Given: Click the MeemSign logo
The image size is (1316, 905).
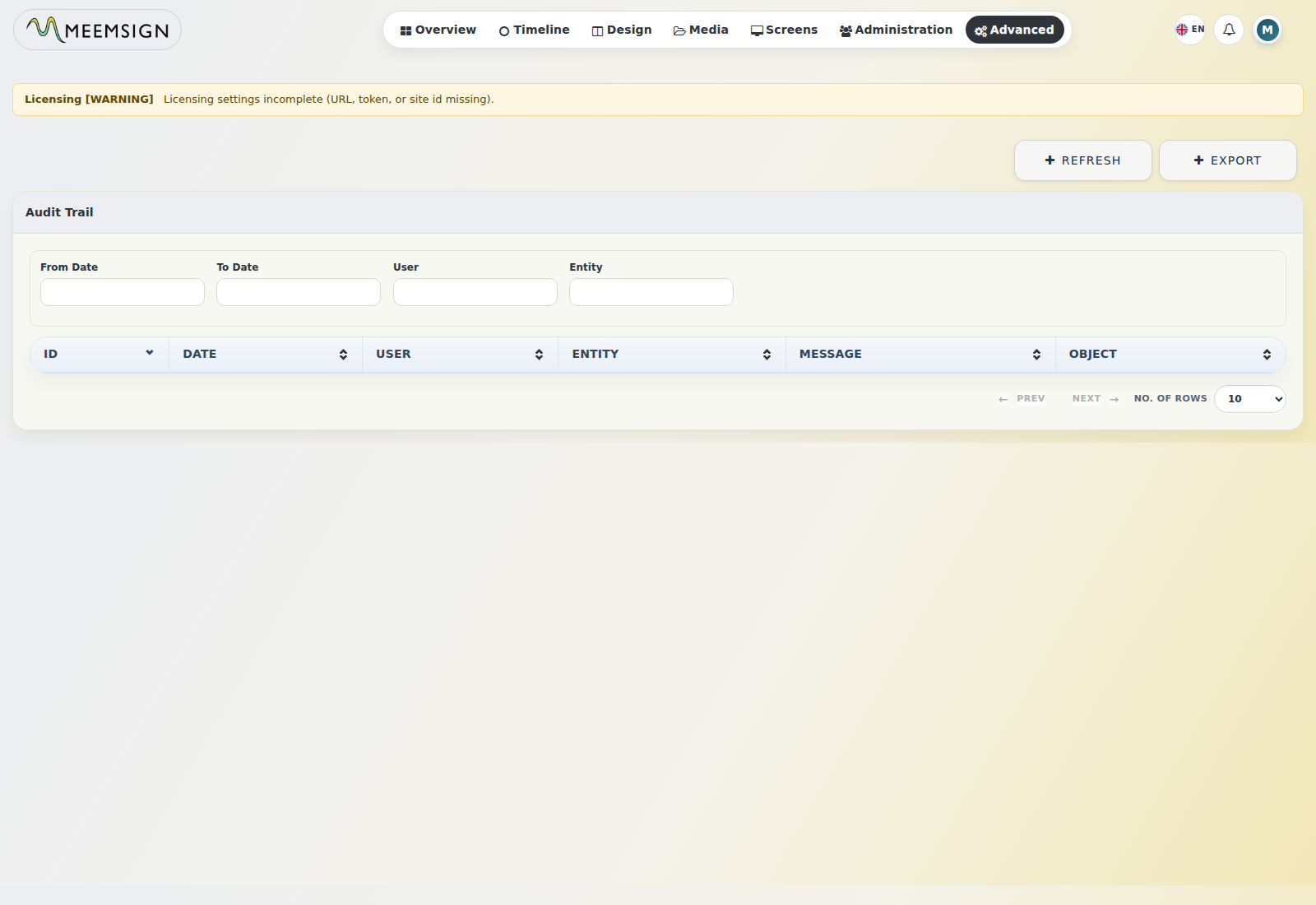Looking at the screenshot, I should click(97, 30).
